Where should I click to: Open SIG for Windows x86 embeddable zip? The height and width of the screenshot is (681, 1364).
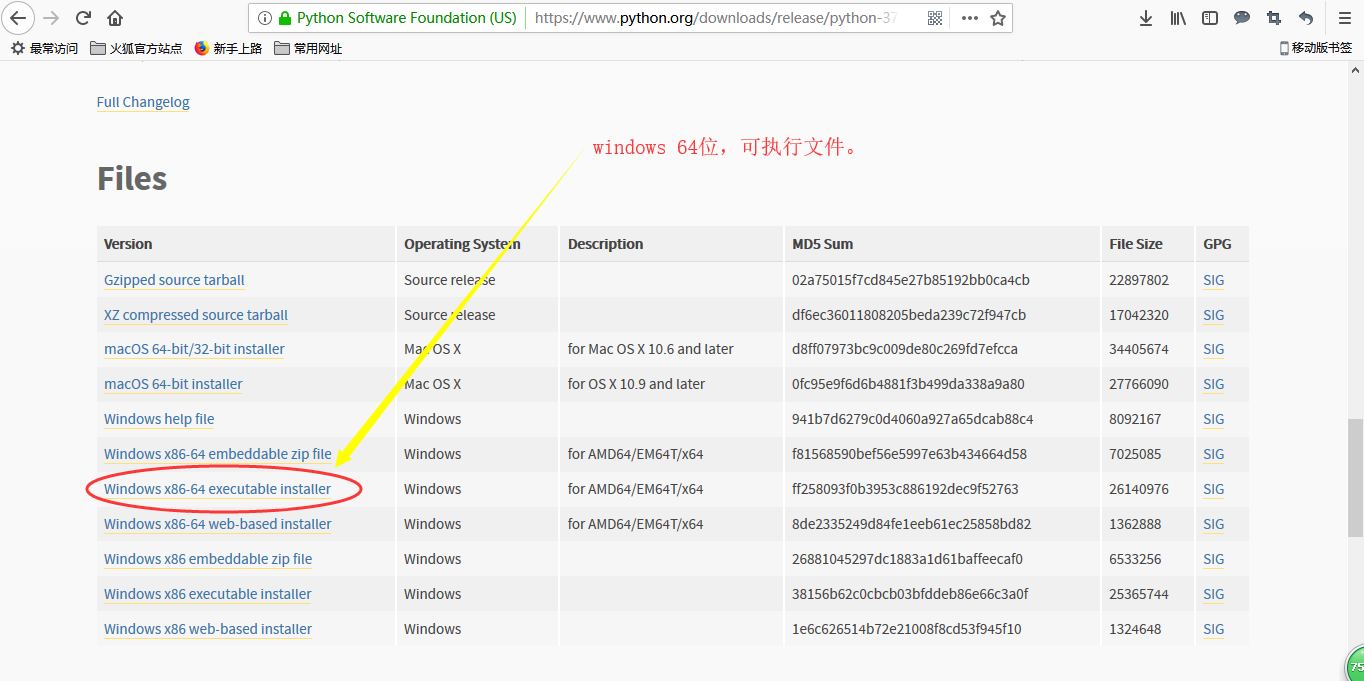pos(1213,559)
